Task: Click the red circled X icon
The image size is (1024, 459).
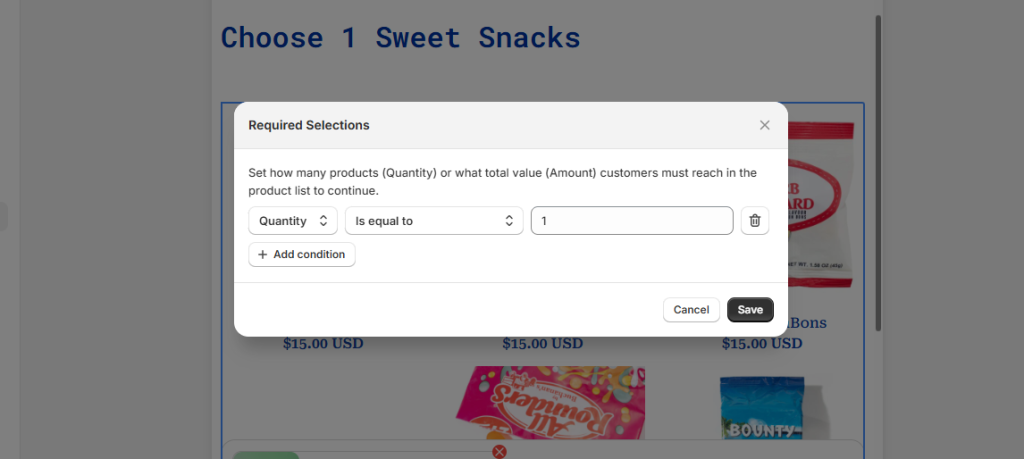Action: 499,452
